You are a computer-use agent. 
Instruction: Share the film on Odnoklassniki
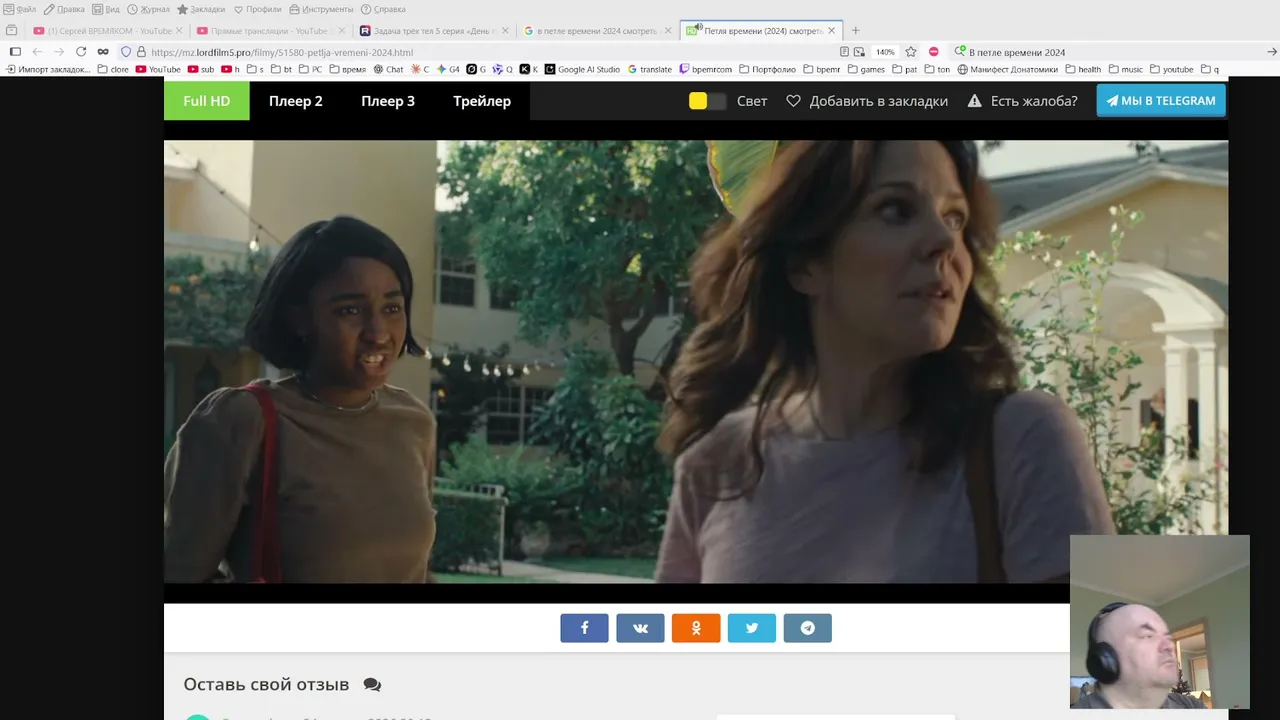[x=696, y=628]
